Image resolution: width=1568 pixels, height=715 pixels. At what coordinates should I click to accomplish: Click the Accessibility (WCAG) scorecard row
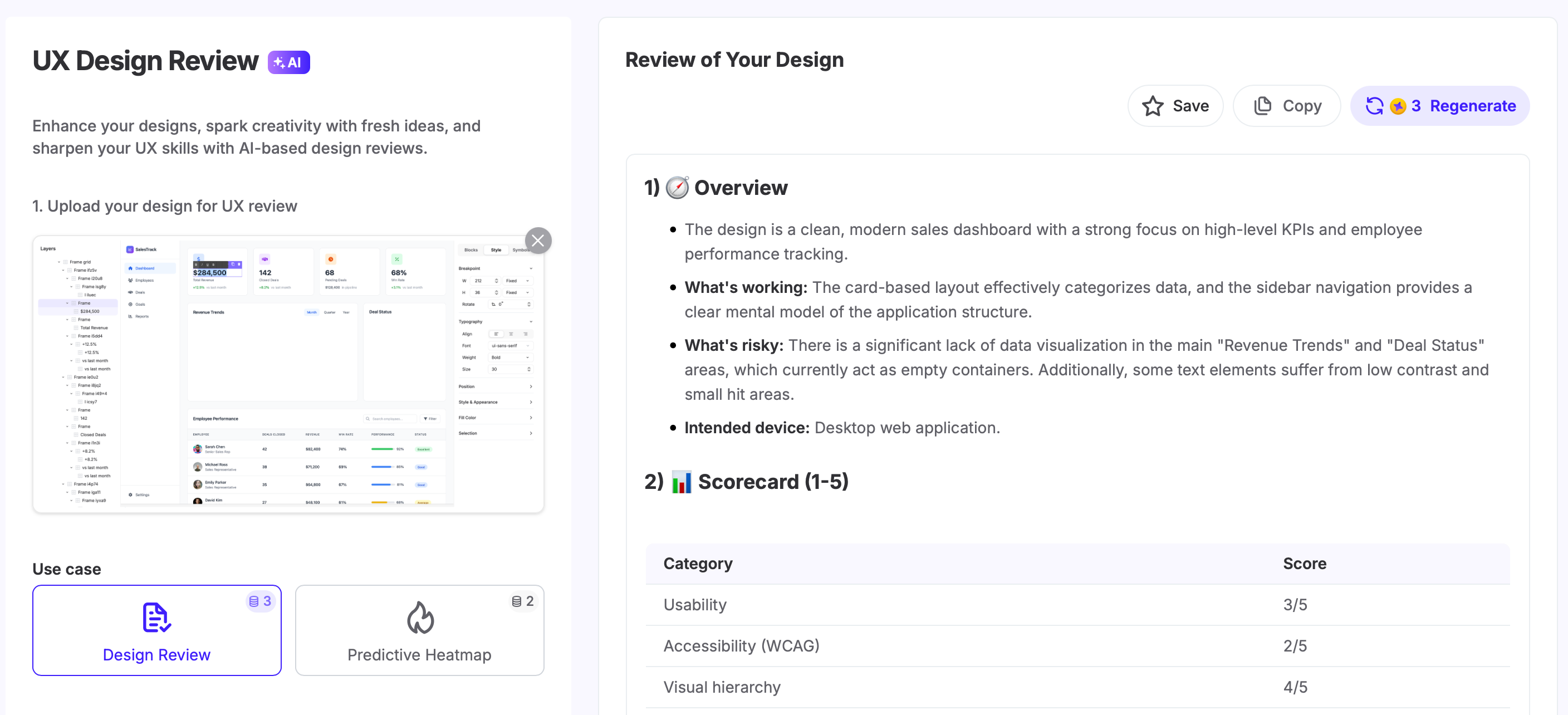click(741, 645)
